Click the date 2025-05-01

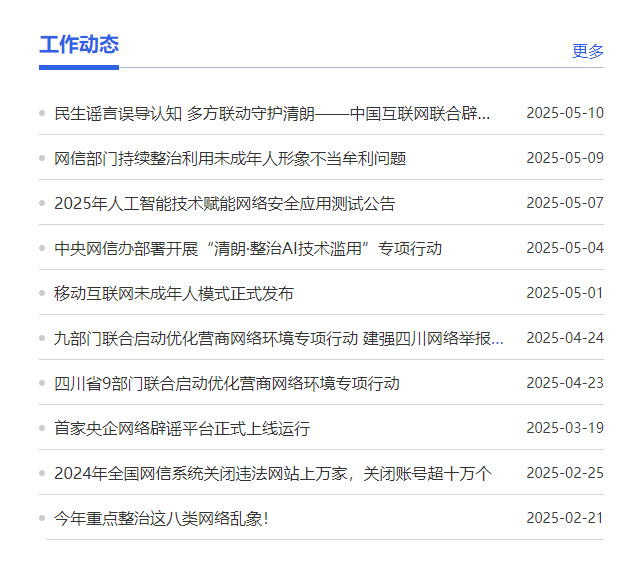click(564, 293)
